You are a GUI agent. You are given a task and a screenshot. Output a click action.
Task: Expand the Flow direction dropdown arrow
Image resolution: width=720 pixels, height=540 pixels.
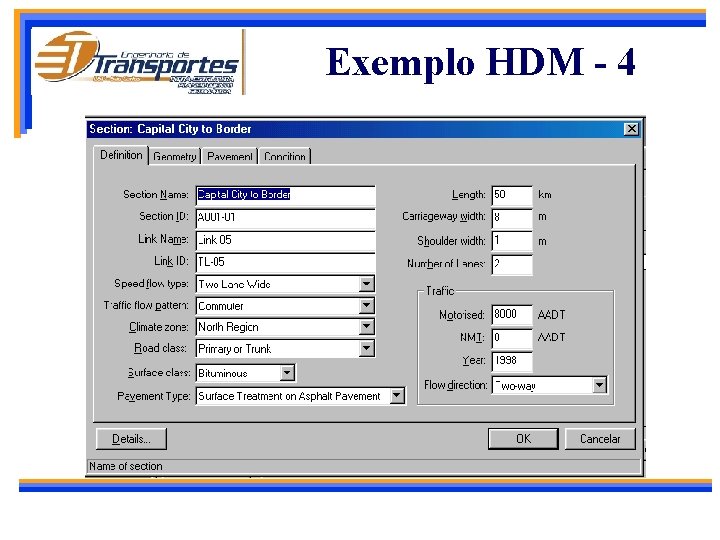coord(599,385)
